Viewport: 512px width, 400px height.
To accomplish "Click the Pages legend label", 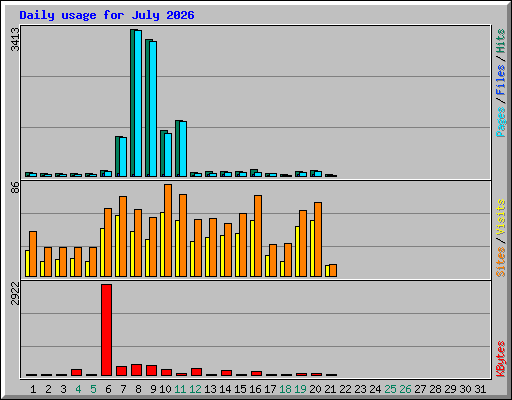I will 501,122.
